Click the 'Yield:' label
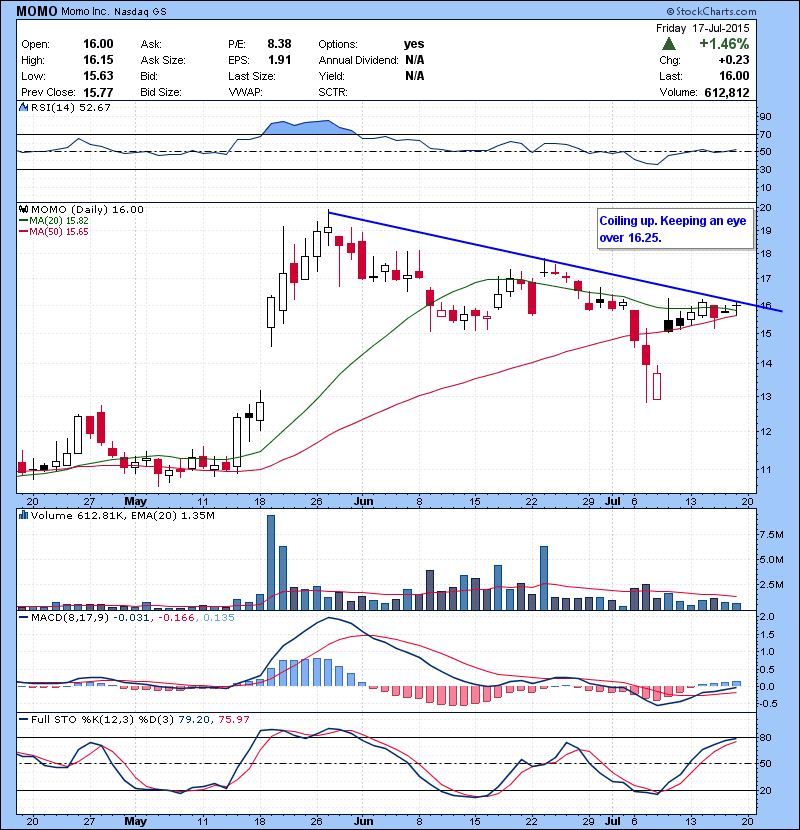 331,76
